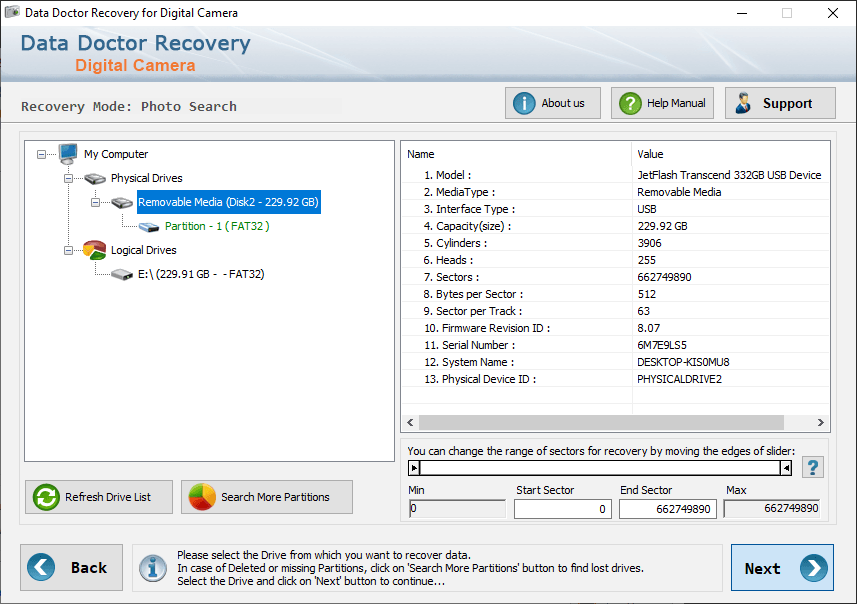Screen dimensions: 857x604
Task: Close the Data Doctor Recovery window
Action: point(832,13)
